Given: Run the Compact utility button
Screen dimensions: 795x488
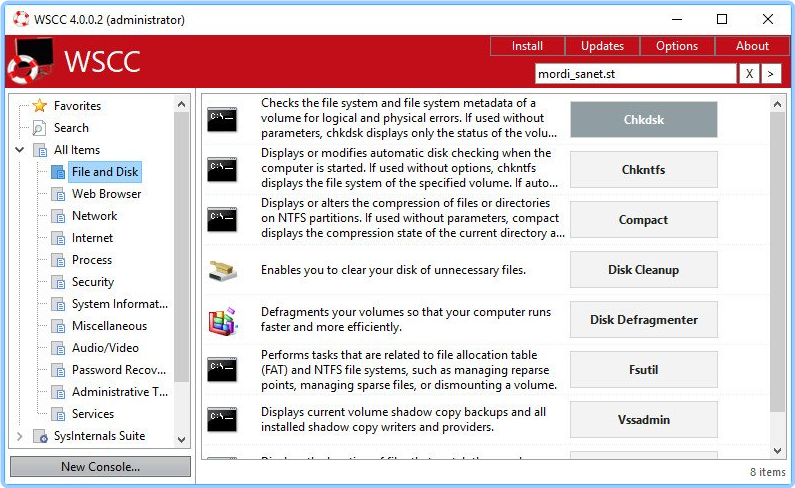Looking at the screenshot, I should pos(643,220).
